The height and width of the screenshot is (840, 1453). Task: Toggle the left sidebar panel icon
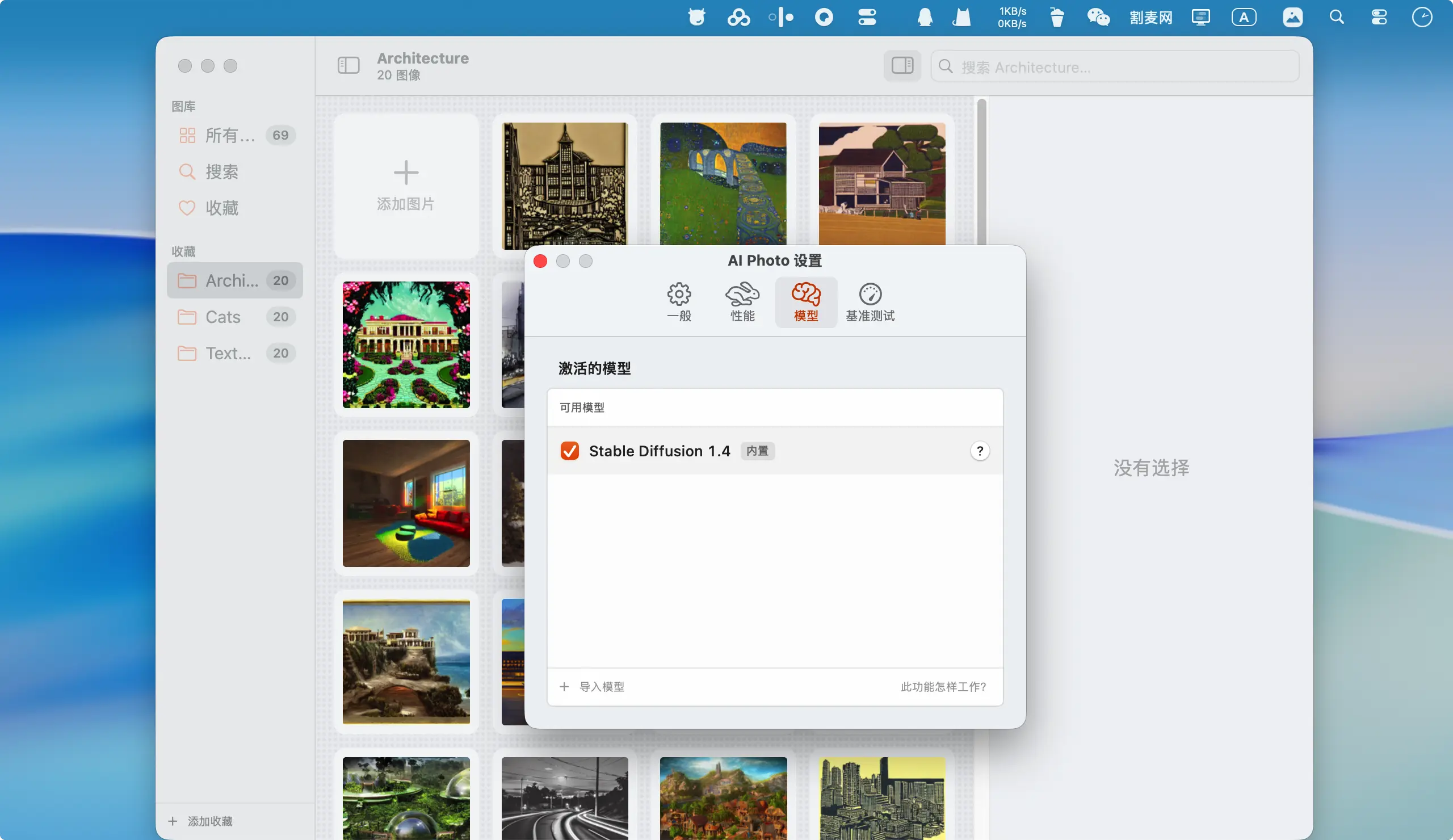pyautogui.click(x=348, y=66)
